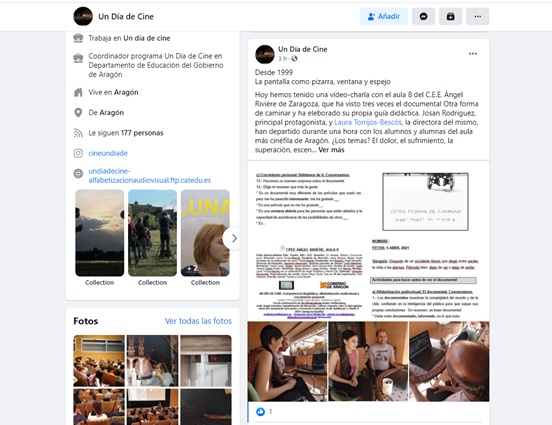Click the Un Día de Cine header avatar
Viewport: 552px width, 425px height.
[83, 17]
